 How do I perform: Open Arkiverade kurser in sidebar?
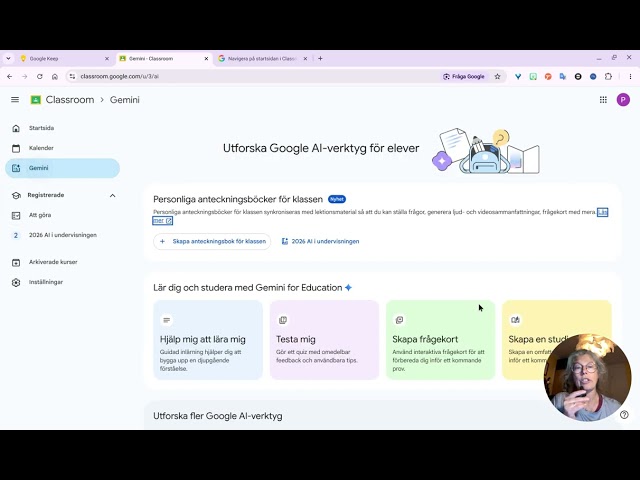[x=62, y=262]
